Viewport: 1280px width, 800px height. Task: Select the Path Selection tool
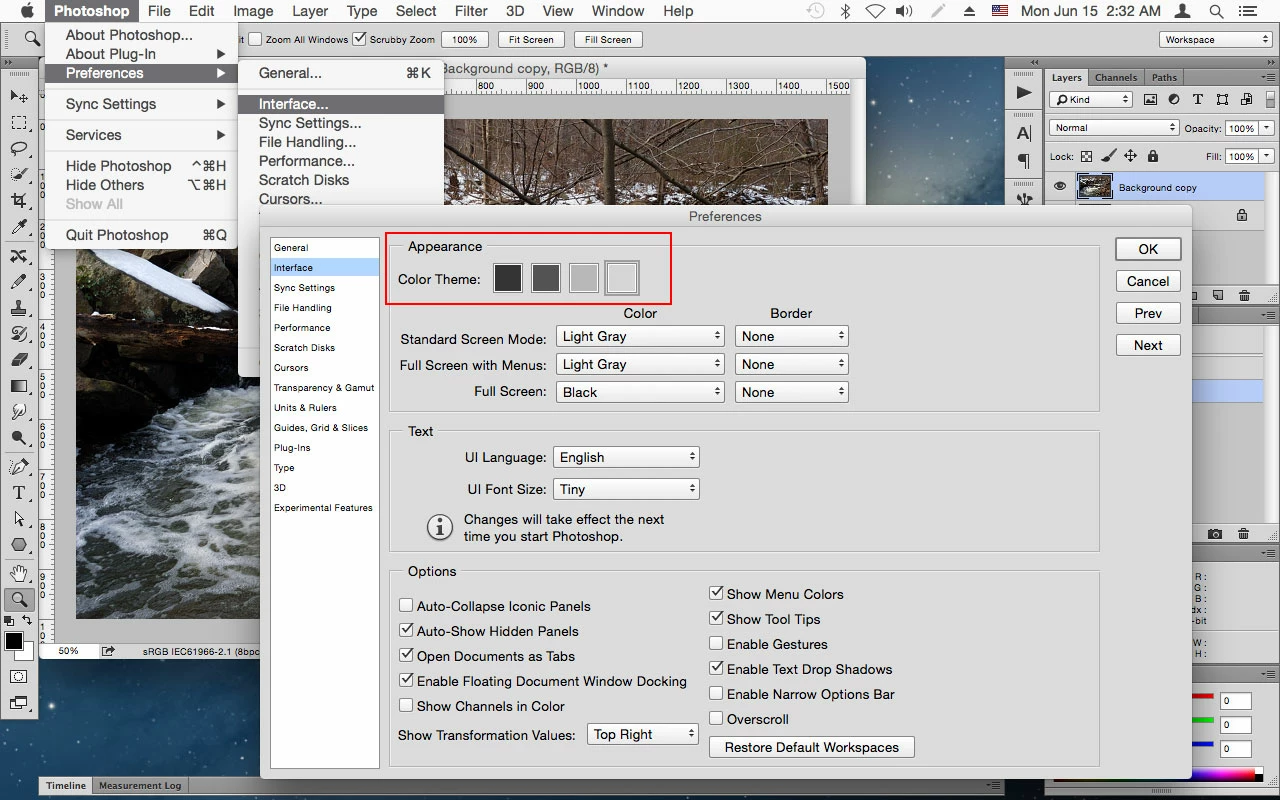[19, 519]
